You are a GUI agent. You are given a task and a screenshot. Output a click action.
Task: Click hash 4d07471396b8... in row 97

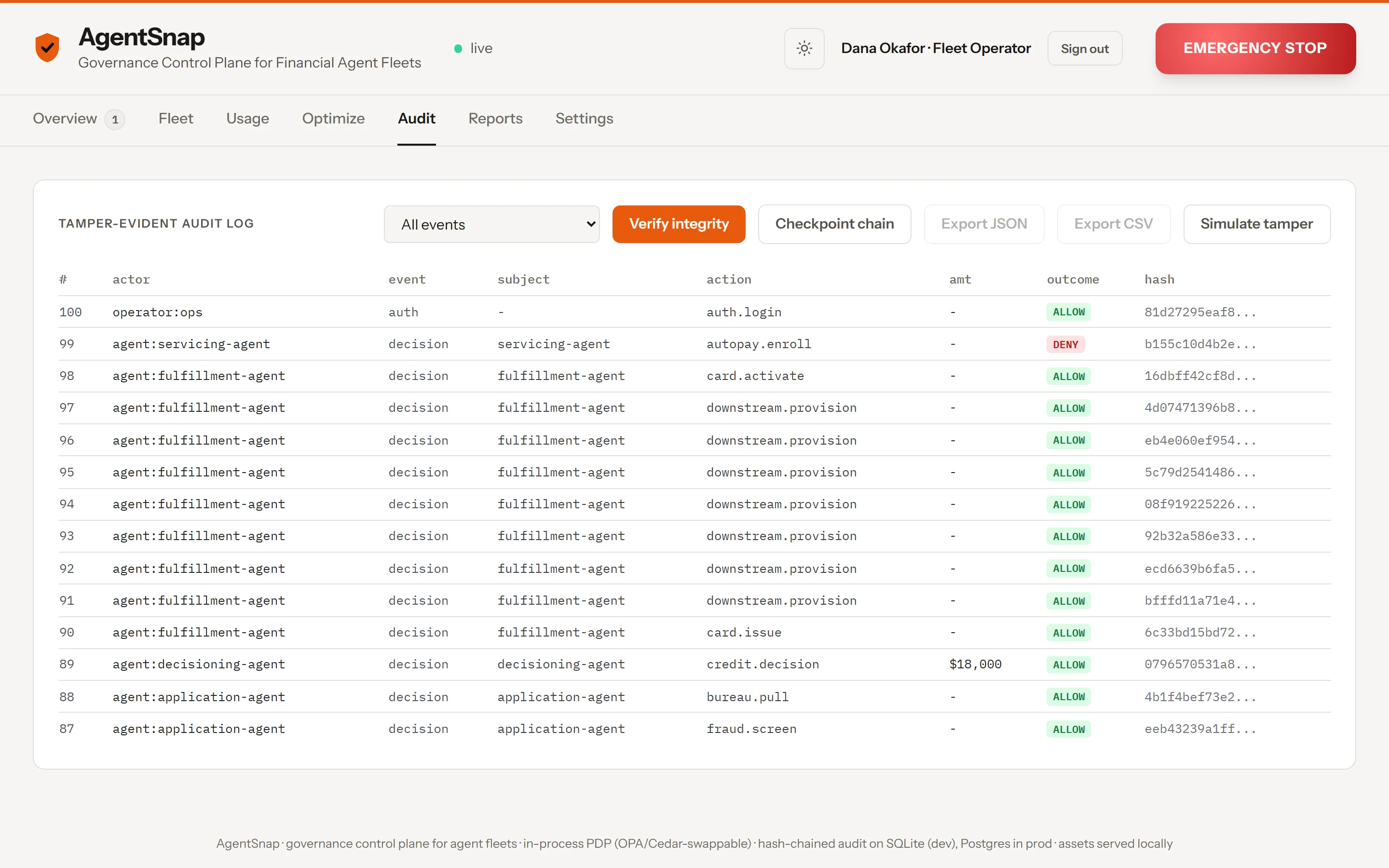(1200, 407)
